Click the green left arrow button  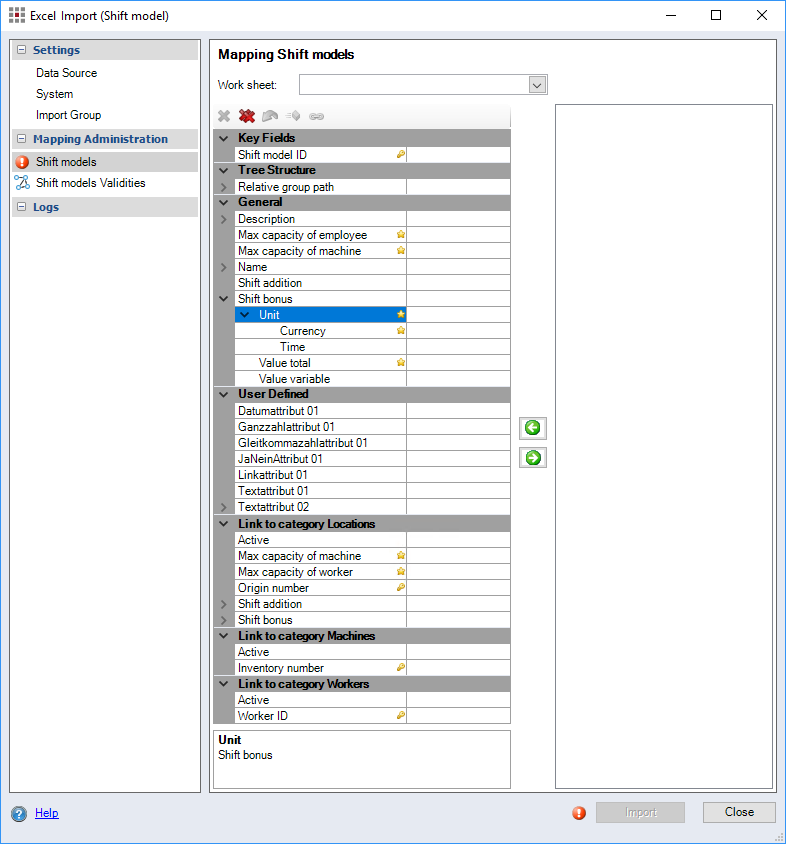pos(533,428)
